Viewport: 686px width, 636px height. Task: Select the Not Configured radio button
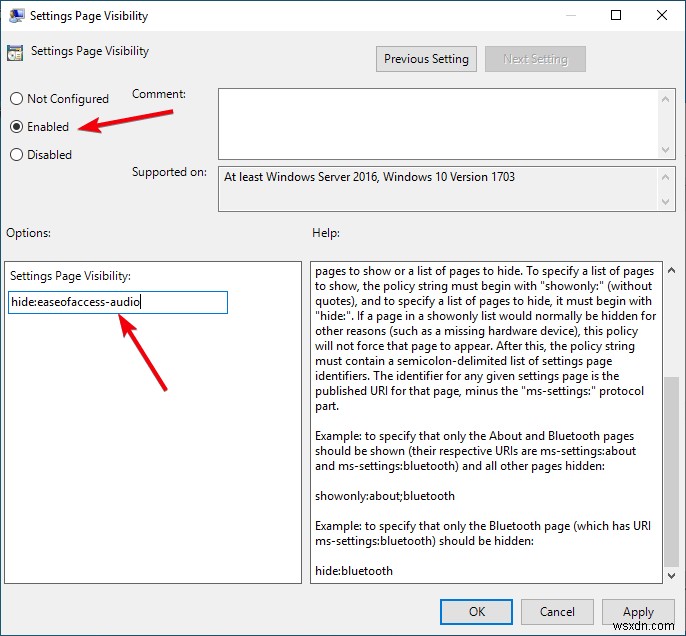click(16, 98)
